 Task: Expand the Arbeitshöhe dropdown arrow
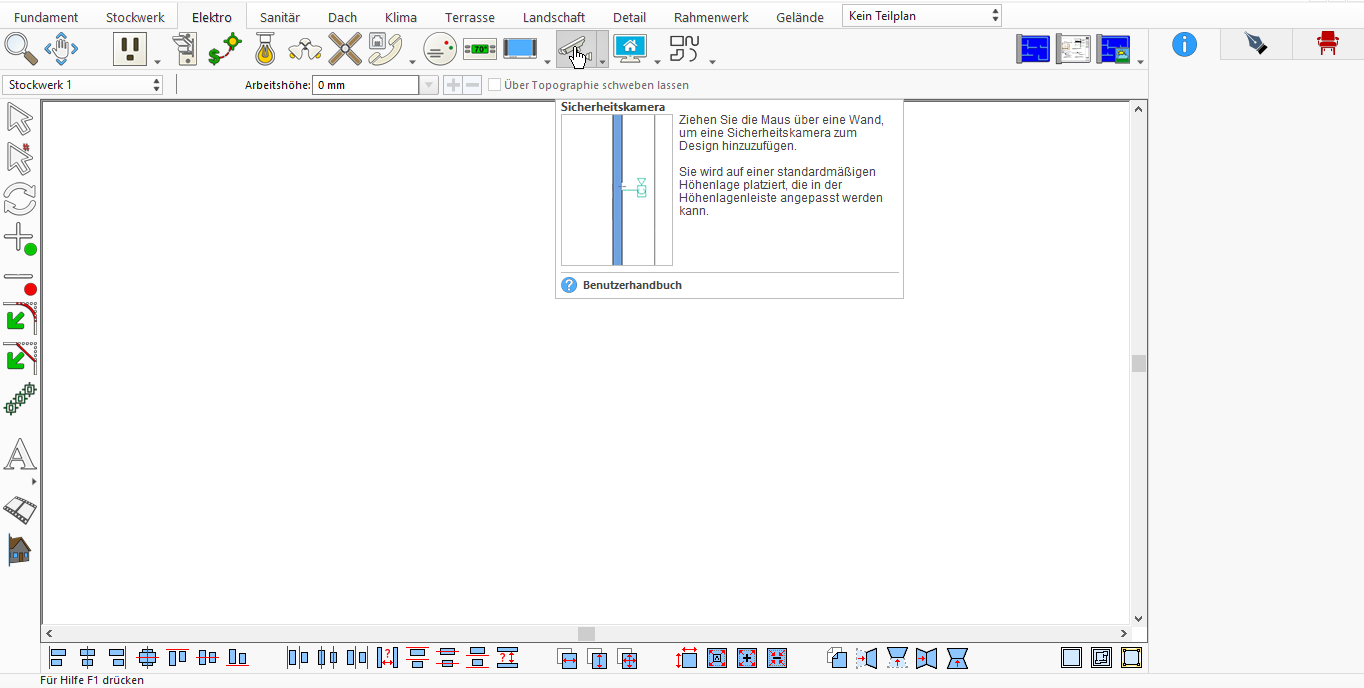pyautogui.click(x=429, y=85)
